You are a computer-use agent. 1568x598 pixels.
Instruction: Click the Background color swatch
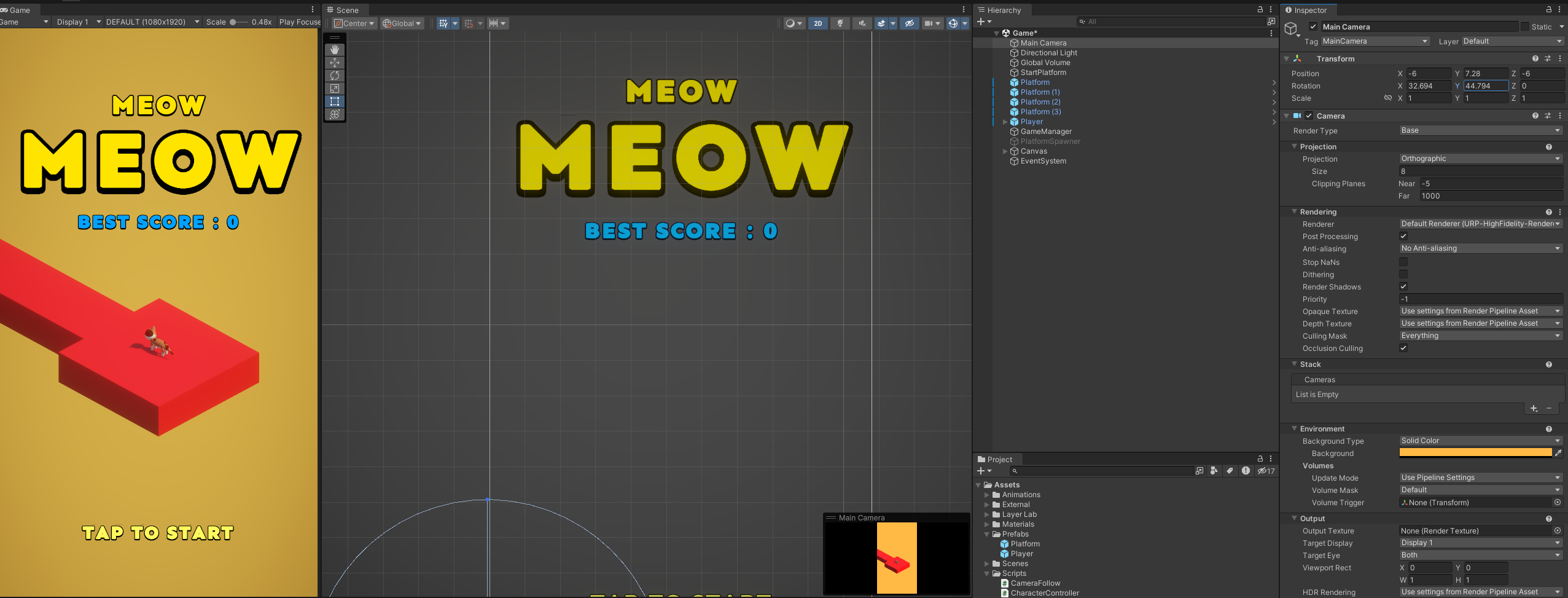coord(1475,453)
